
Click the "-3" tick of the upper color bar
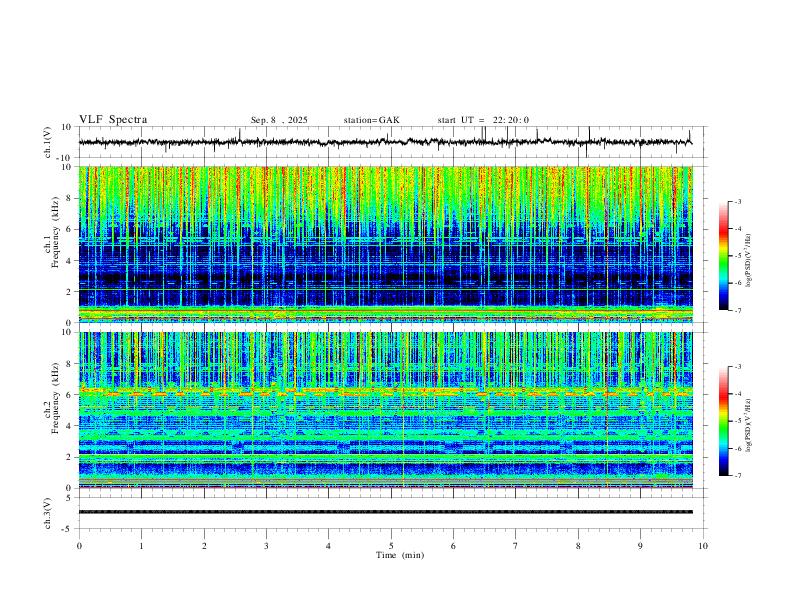point(738,201)
